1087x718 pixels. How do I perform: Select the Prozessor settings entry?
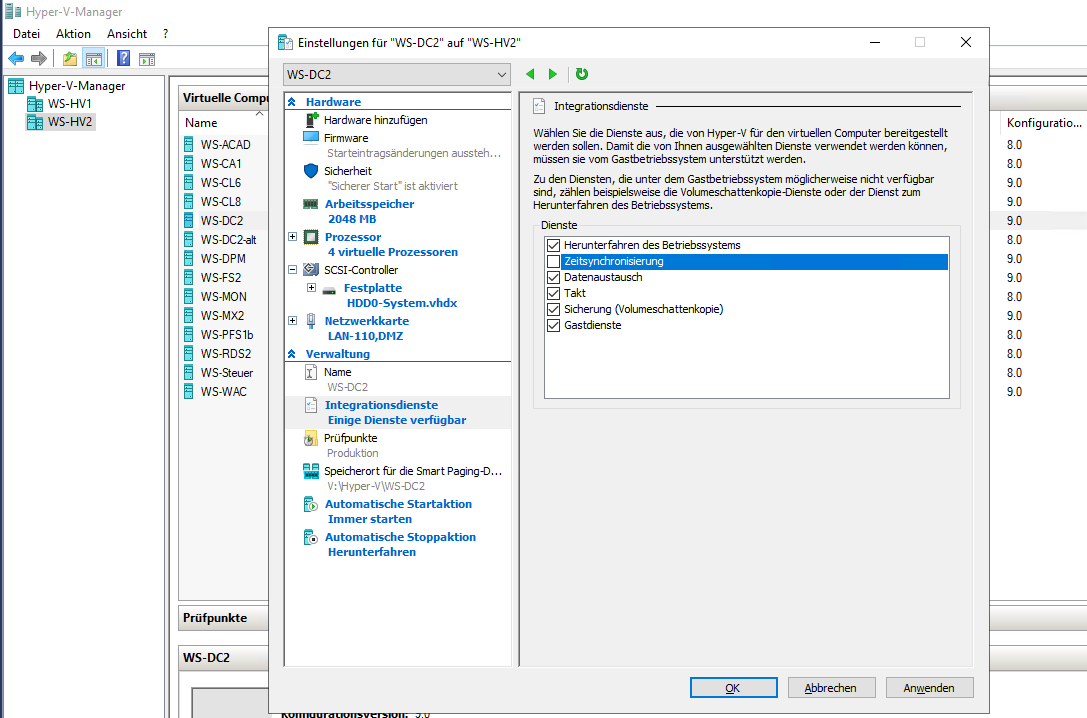[353, 237]
